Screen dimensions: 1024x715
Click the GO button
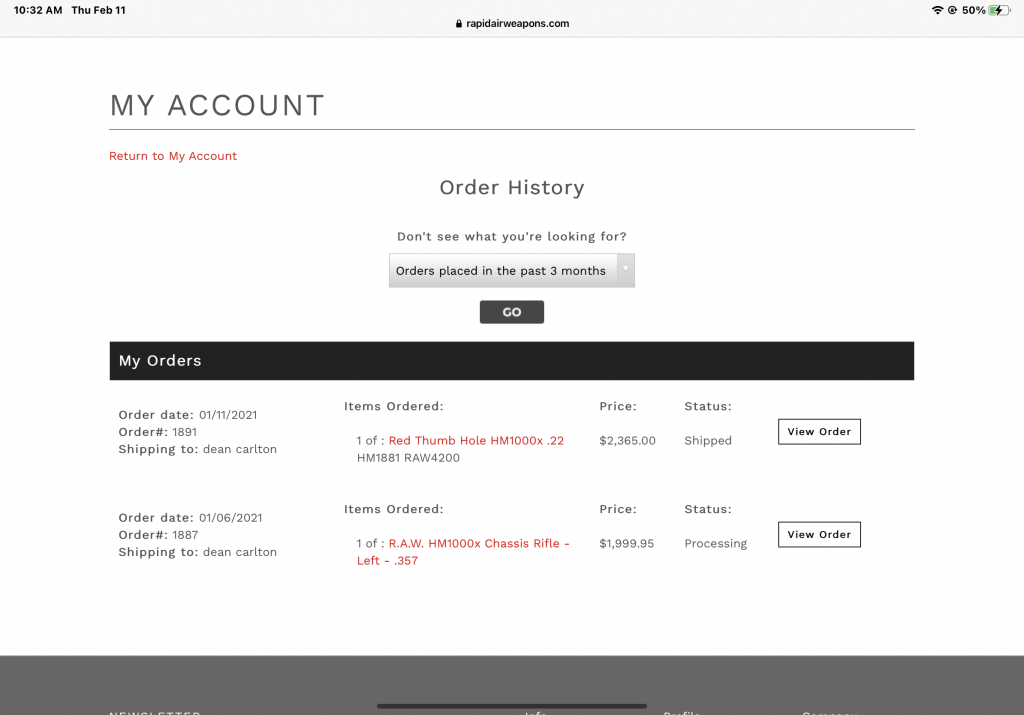[x=511, y=312]
